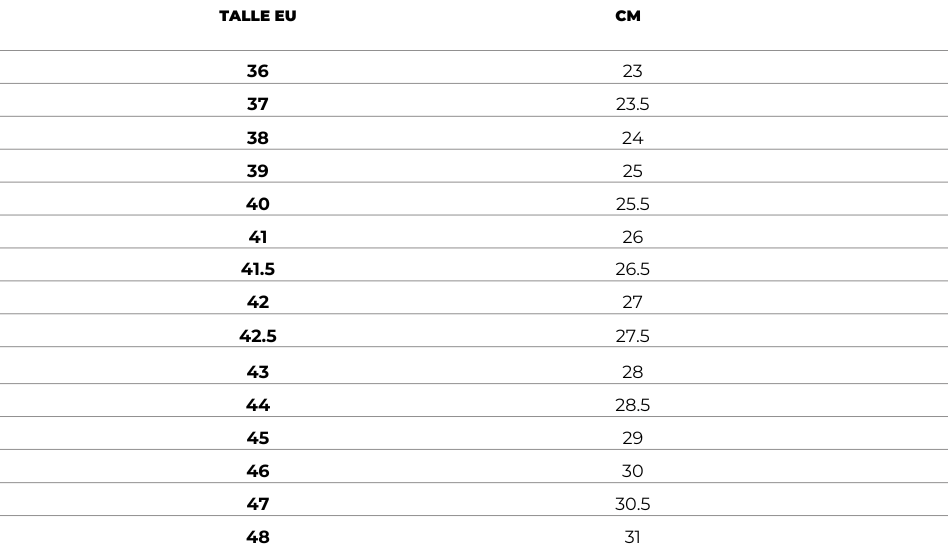This screenshot has width=948, height=557.
Task: Select EU size 42 cell
Action: [258, 302]
